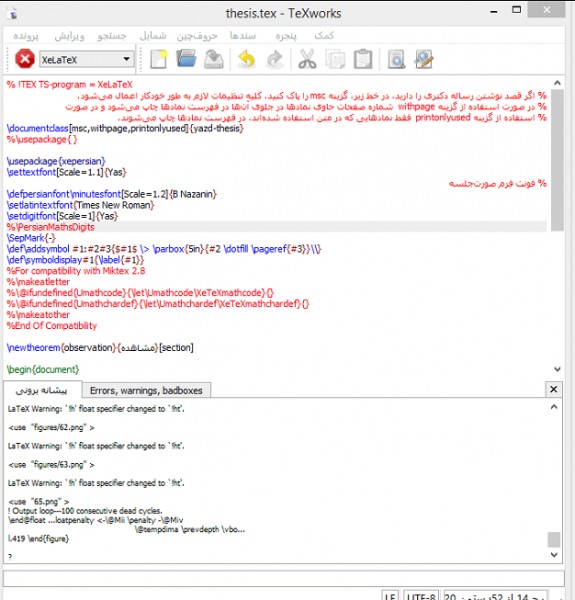Image resolution: width=575 pixels, height=600 pixels.
Task: Undo the last edit with the yellow arrow
Action: (247, 59)
